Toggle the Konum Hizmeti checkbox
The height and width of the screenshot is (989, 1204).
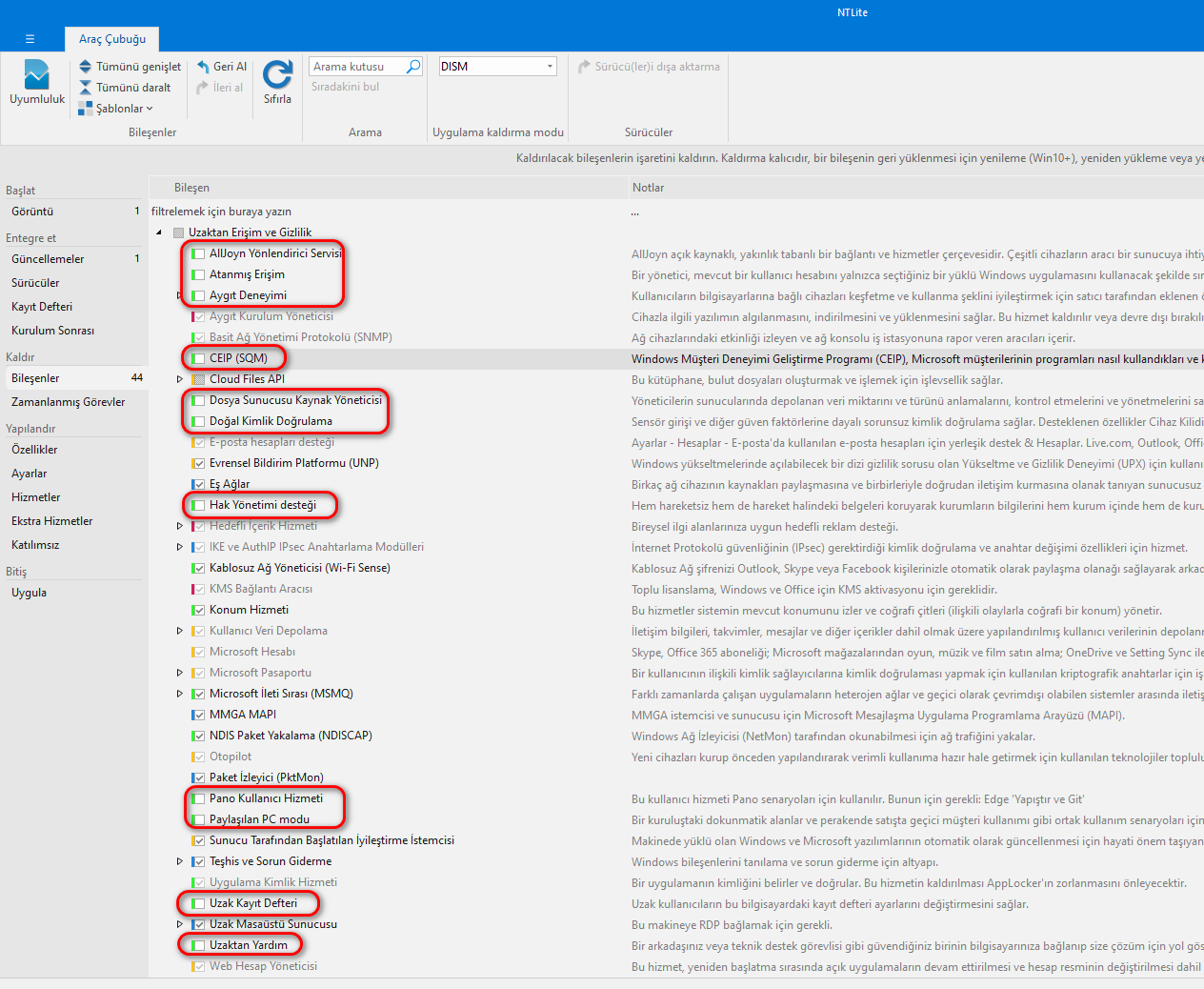click(x=199, y=610)
